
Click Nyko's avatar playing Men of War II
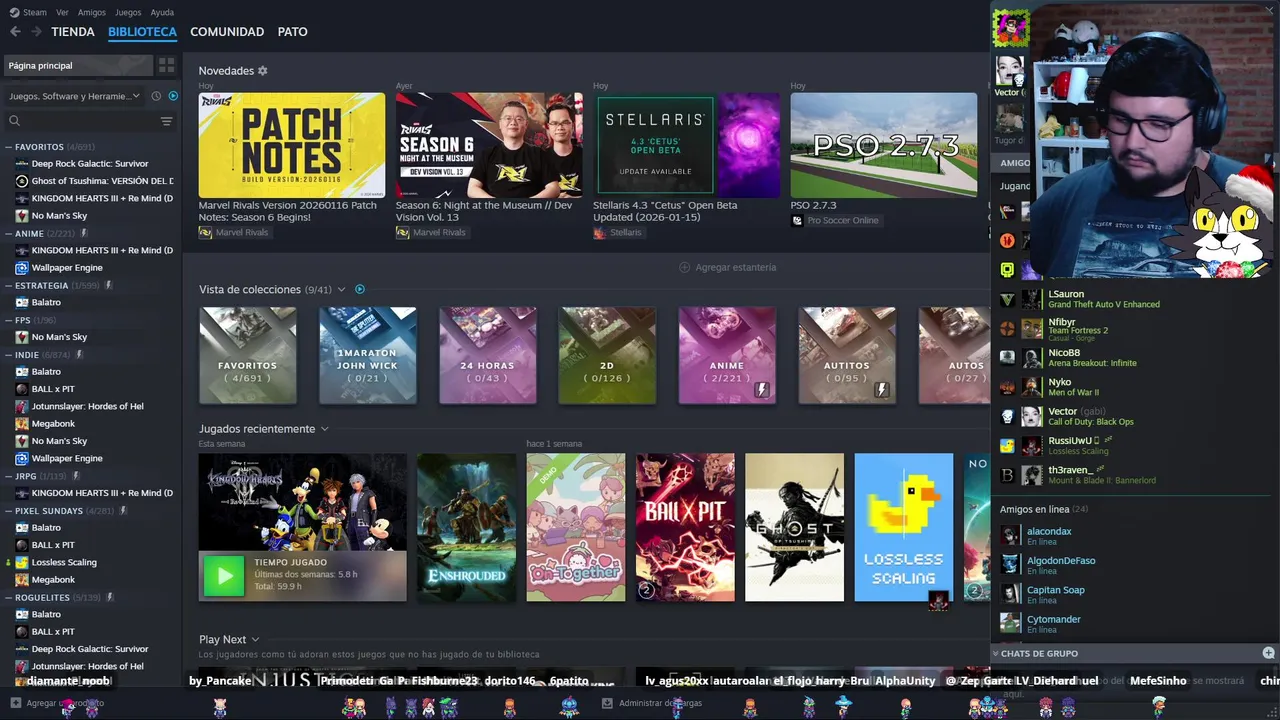point(1031,387)
